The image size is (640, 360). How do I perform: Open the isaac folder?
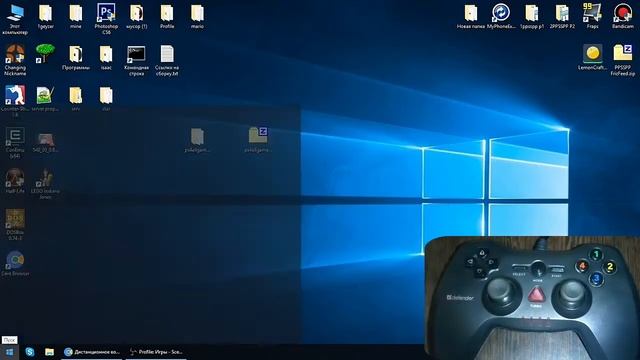[106, 58]
